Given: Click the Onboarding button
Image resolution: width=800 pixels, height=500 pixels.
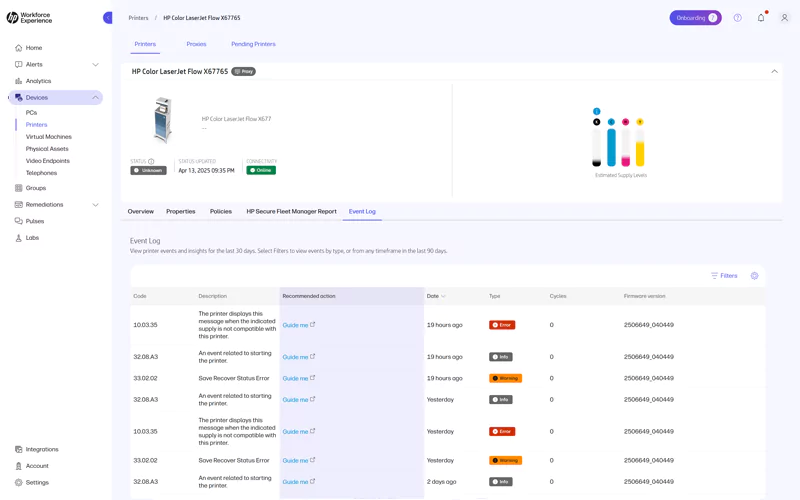Looking at the screenshot, I should (695, 18).
